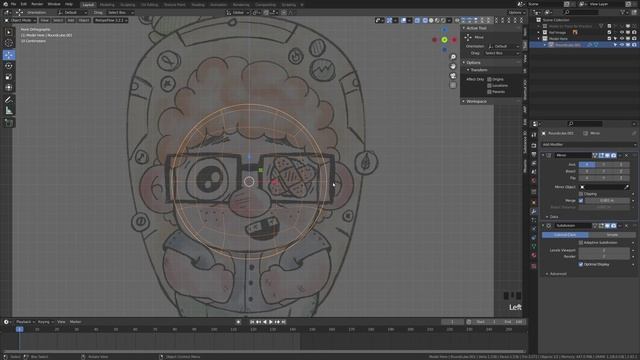
Task: Enable Adaptive Subdivision checkbox
Action: [x=581, y=242]
